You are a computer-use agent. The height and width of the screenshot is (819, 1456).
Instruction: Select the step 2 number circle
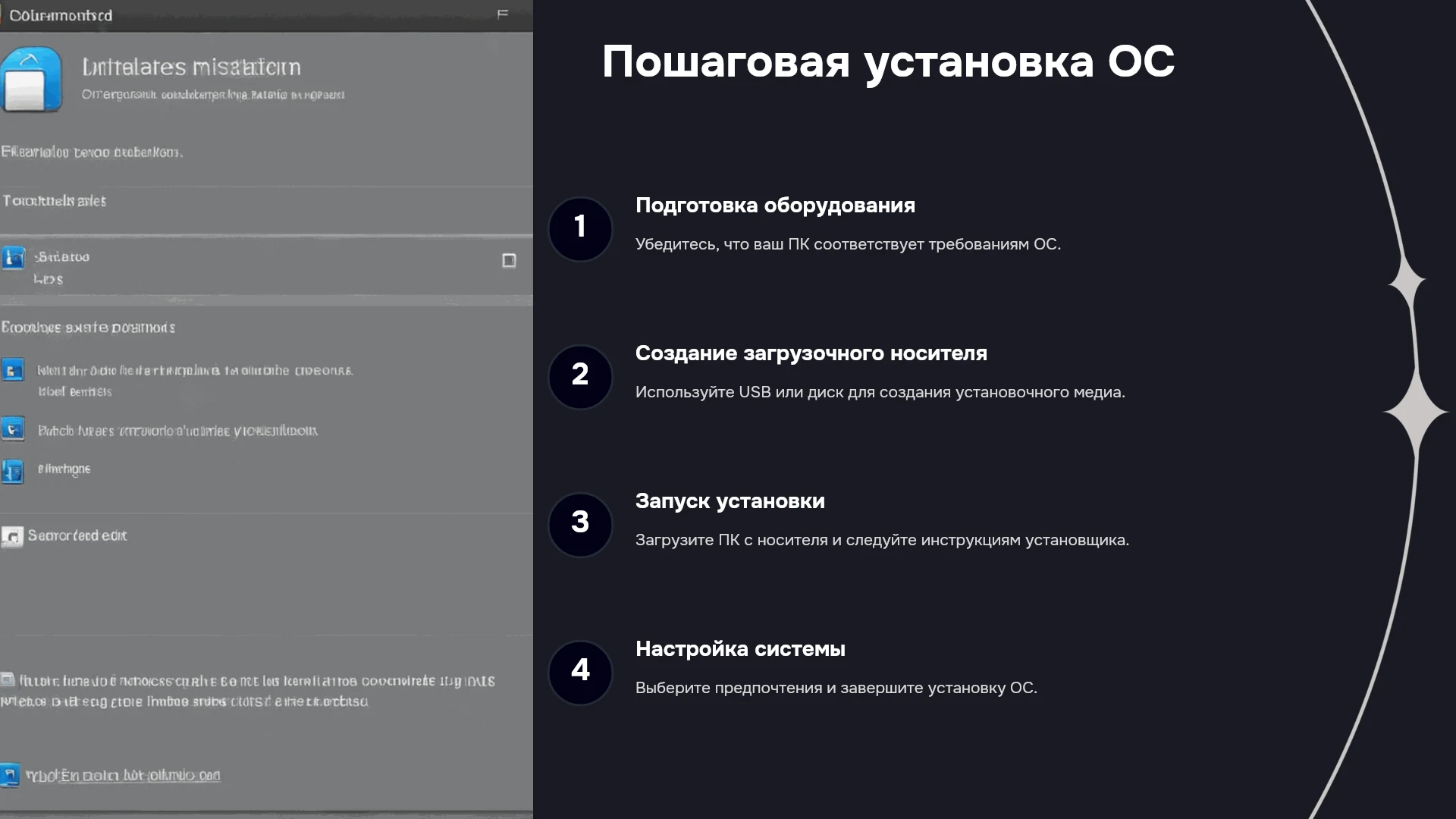coord(580,377)
